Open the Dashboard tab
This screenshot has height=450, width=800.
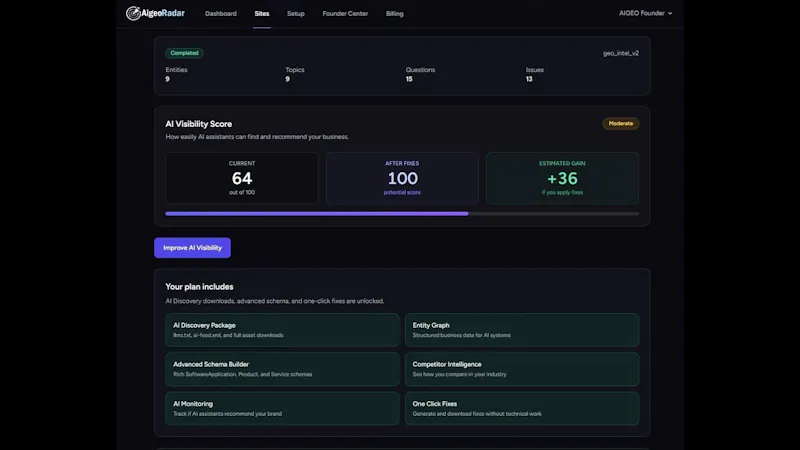[221, 14]
